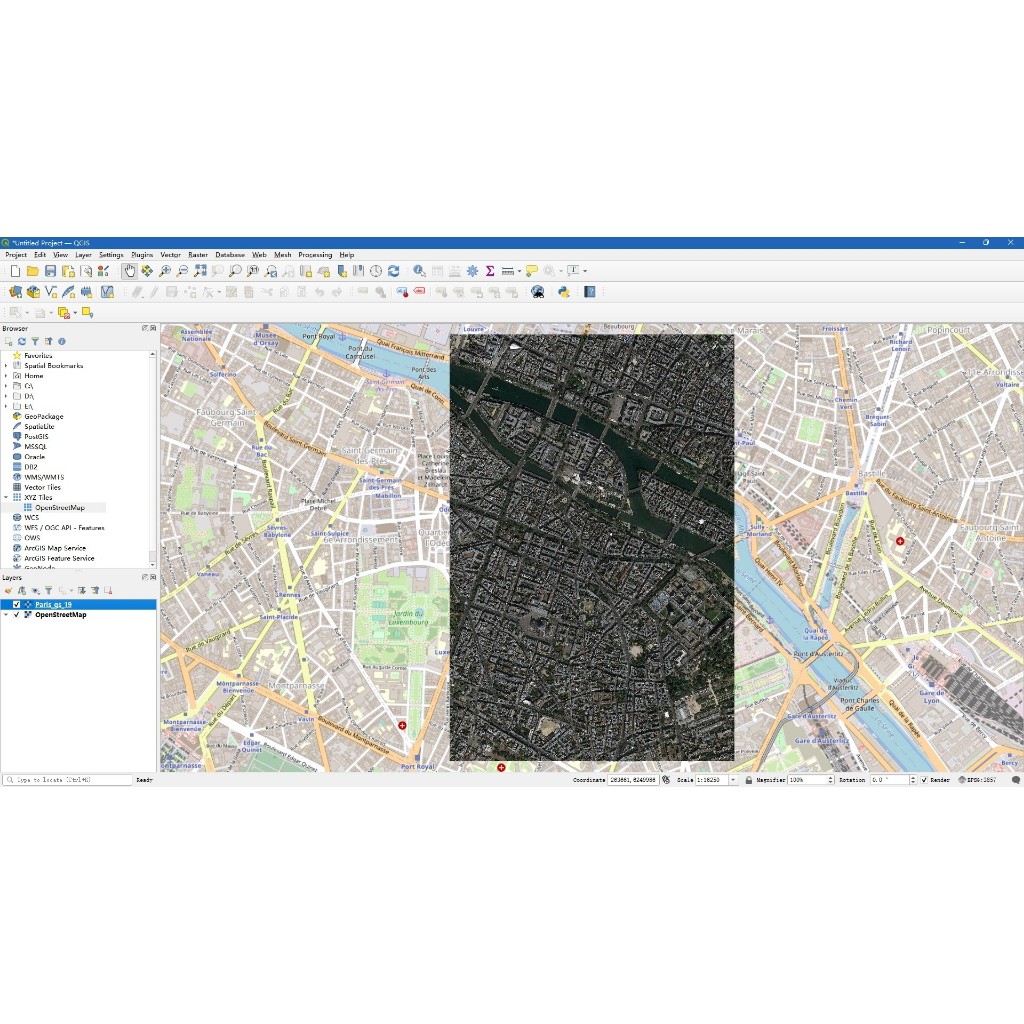Click the locator search field
This screenshot has width=1024, height=1024.
point(68,780)
